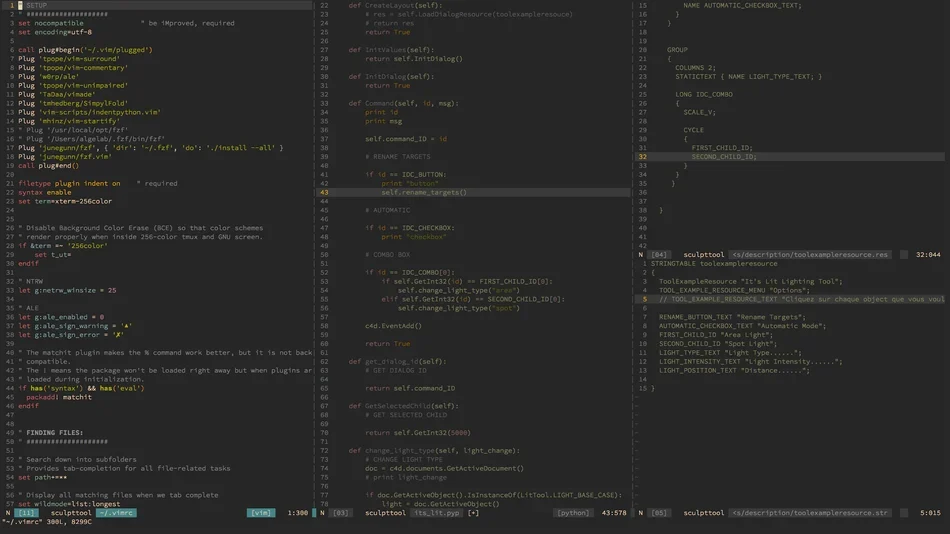Click the [python] filetype indicator in middle status line

click(573, 513)
